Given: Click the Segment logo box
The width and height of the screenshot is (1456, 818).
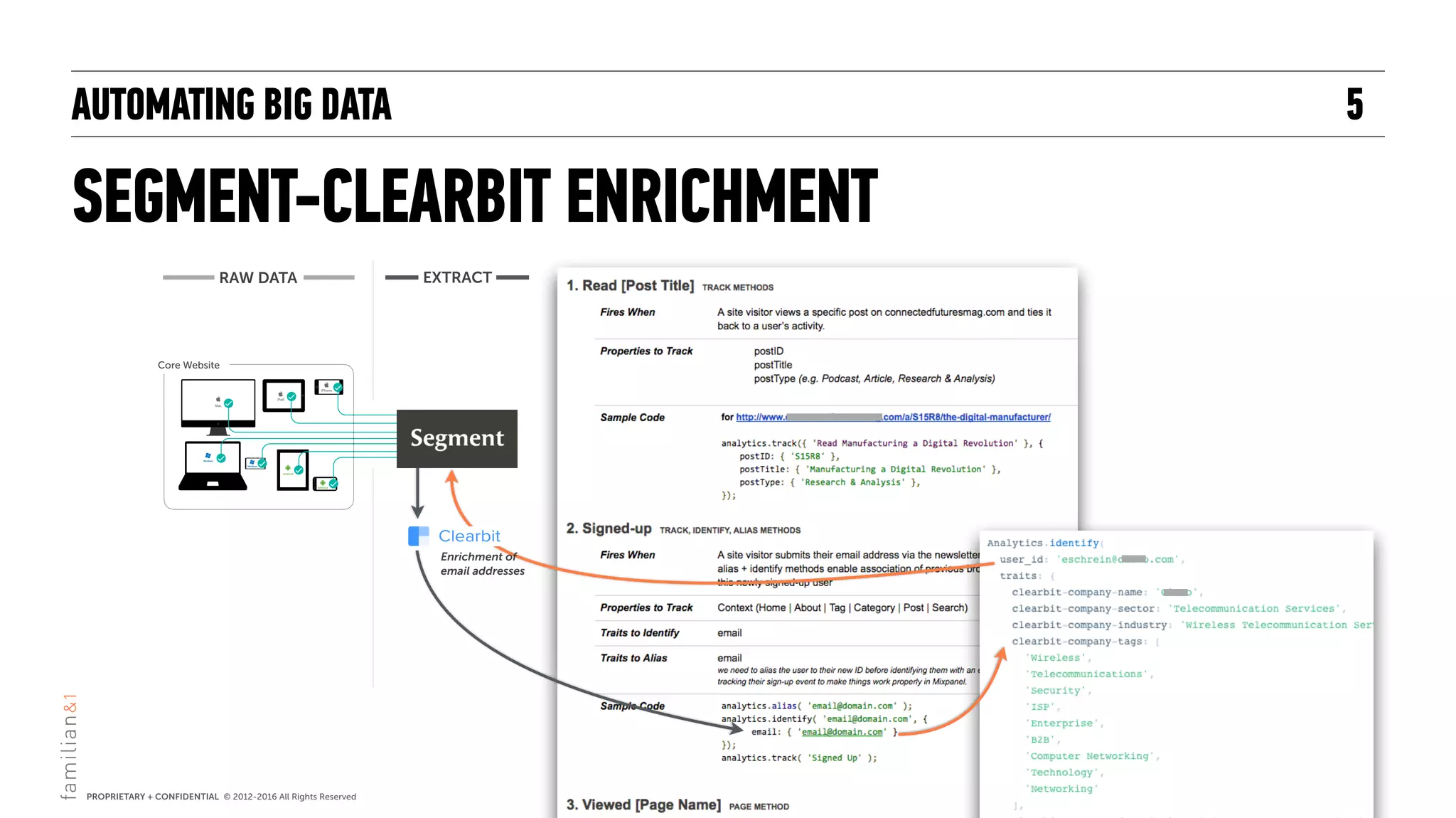Looking at the screenshot, I should 457,438.
